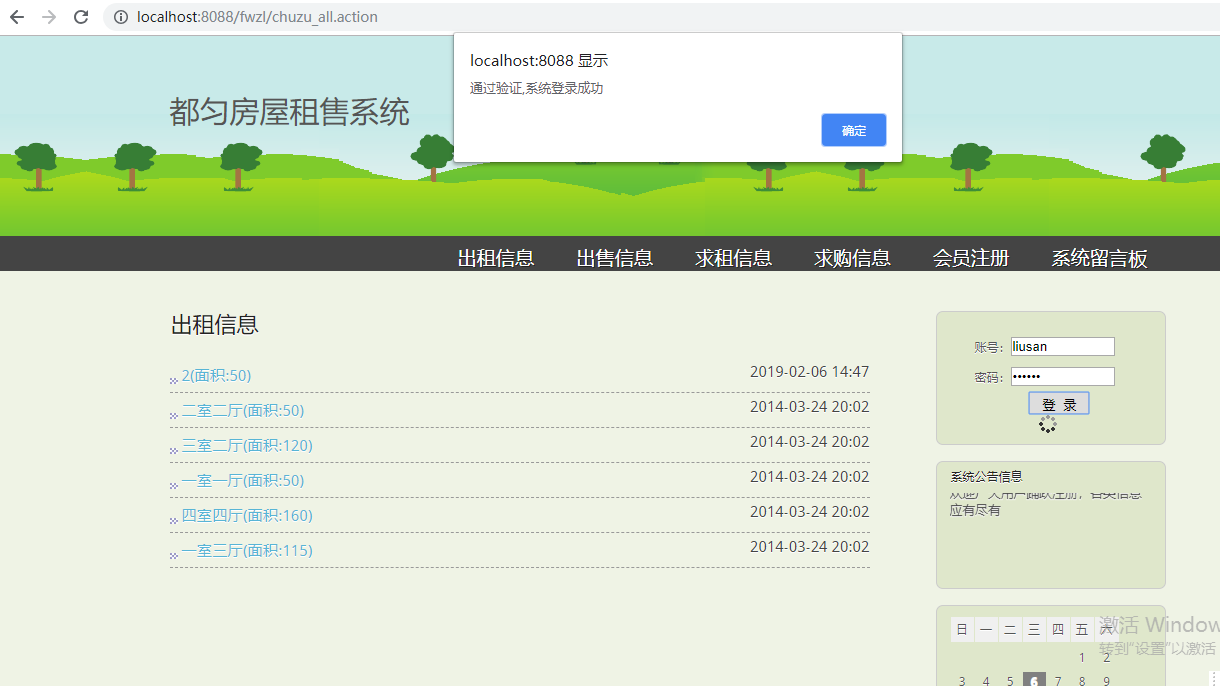
Task: Click the 系统公告信息 panel title
Action: [987, 477]
